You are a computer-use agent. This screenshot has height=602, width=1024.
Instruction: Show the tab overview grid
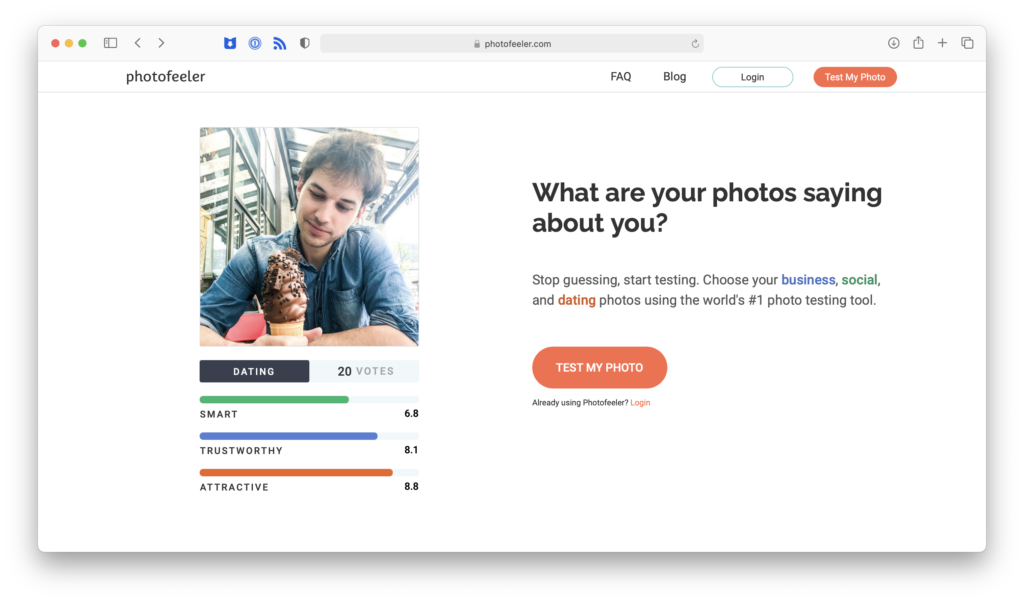point(967,43)
